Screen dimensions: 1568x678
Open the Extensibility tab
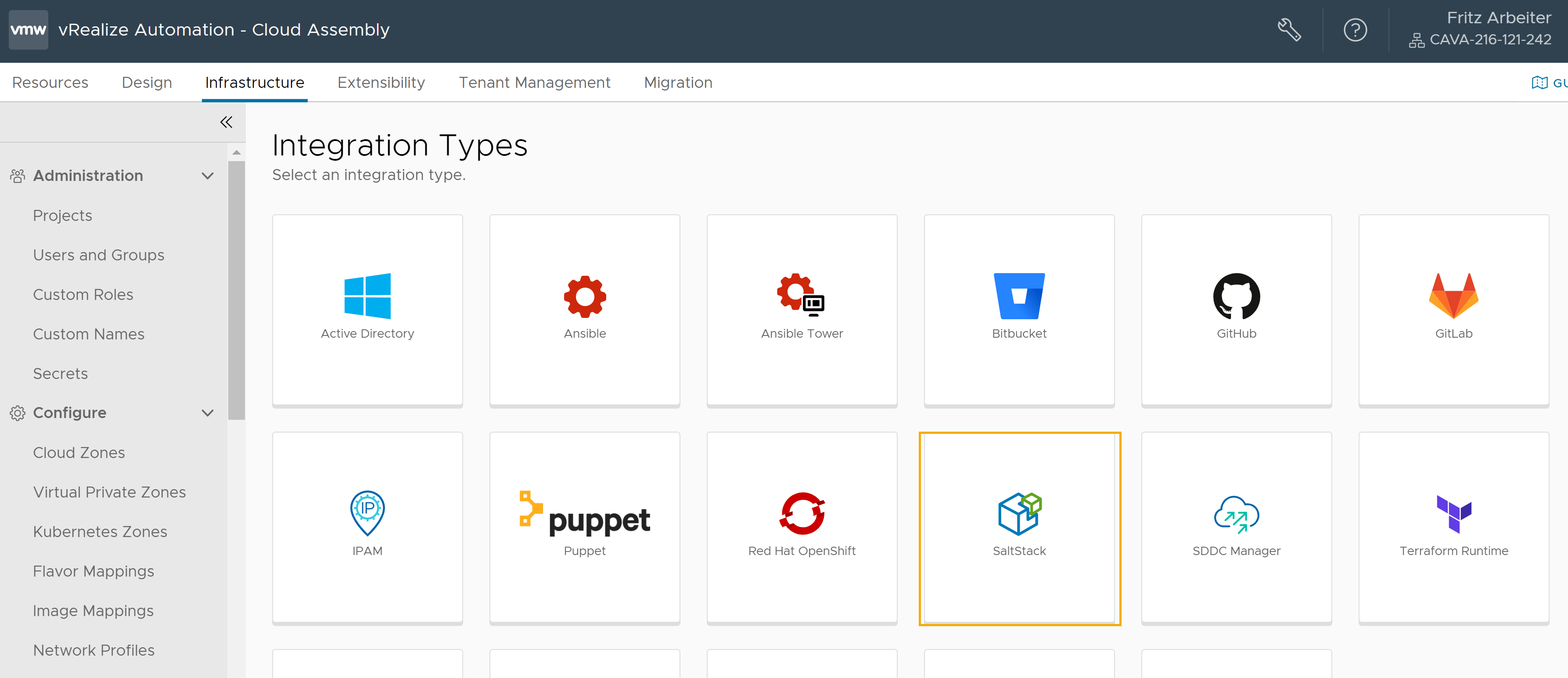[381, 82]
